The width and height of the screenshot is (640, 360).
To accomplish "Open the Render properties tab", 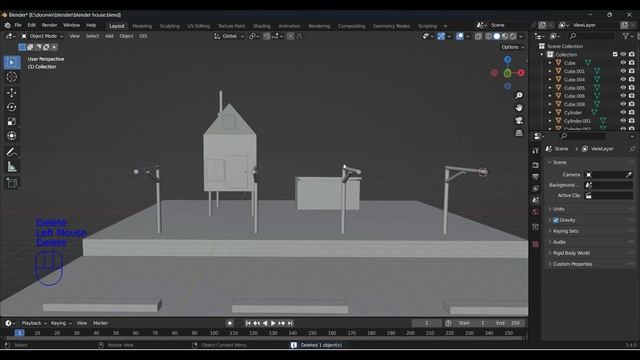I will pos(536,165).
